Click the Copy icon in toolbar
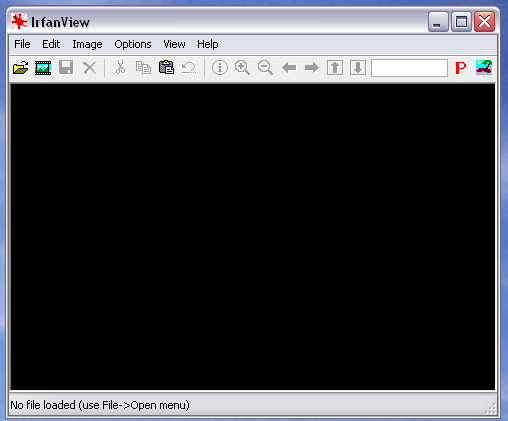Screen dimensions: 508x421 click(x=143, y=68)
